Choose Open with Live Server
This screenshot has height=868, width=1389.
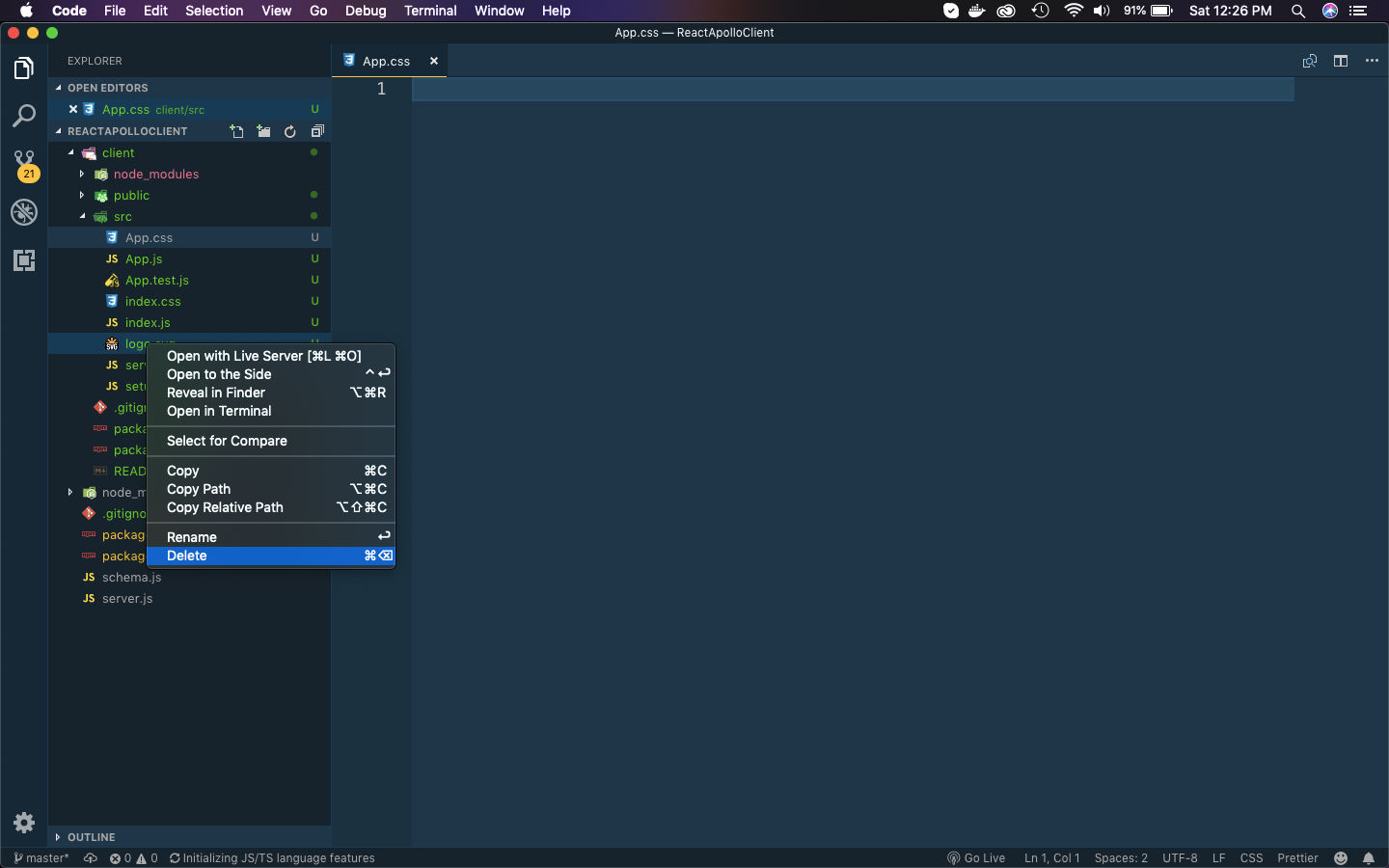tap(271, 356)
